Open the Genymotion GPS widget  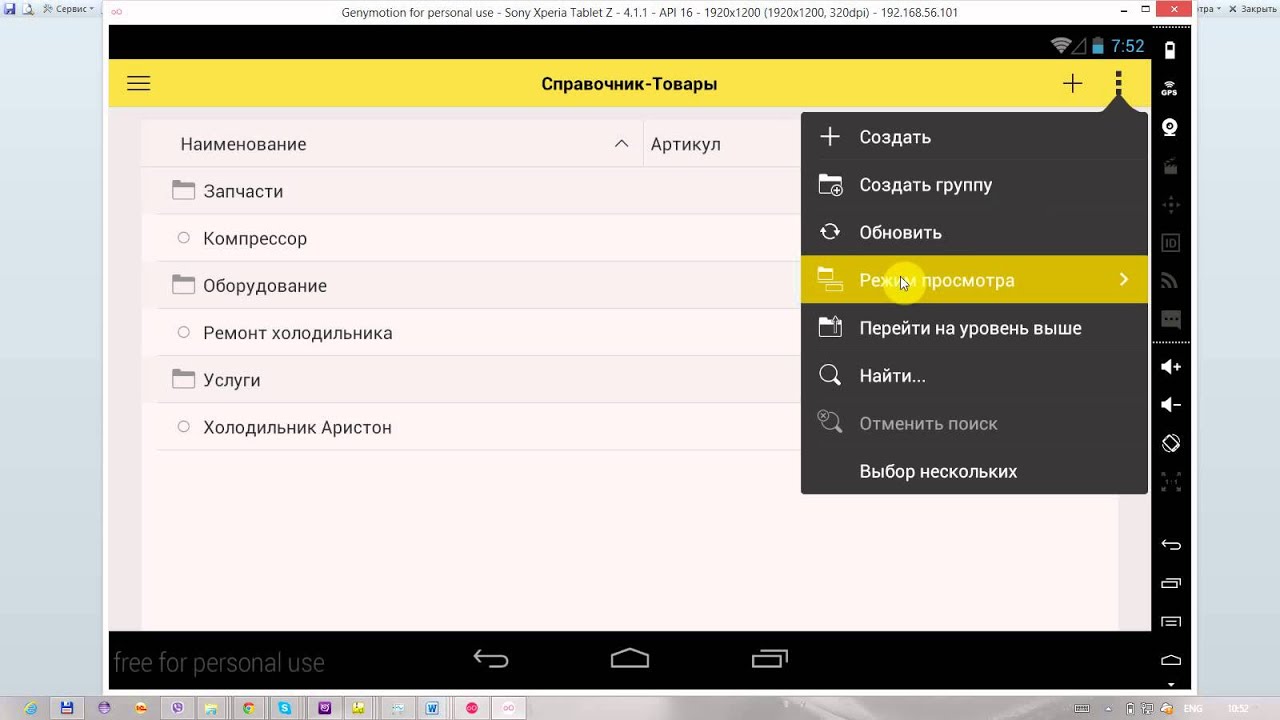click(x=1170, y=88)
